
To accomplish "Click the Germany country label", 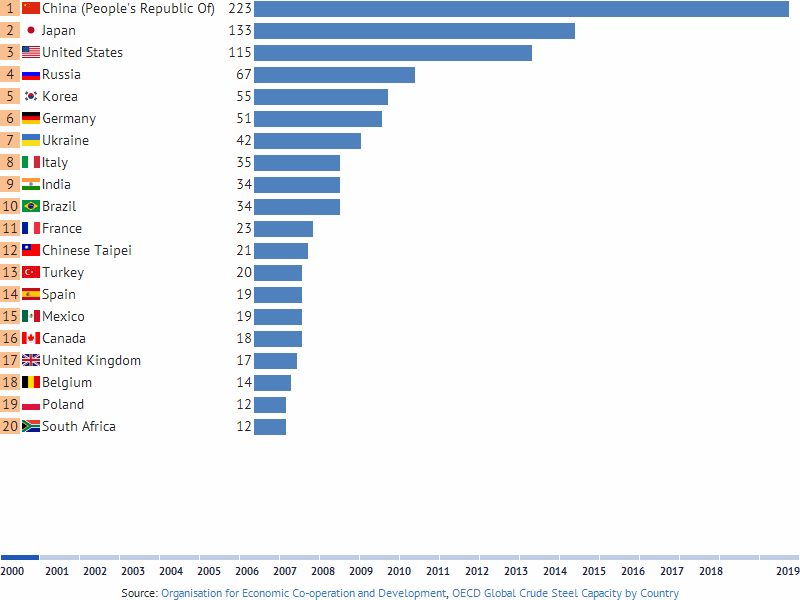I will click(69, 118).
